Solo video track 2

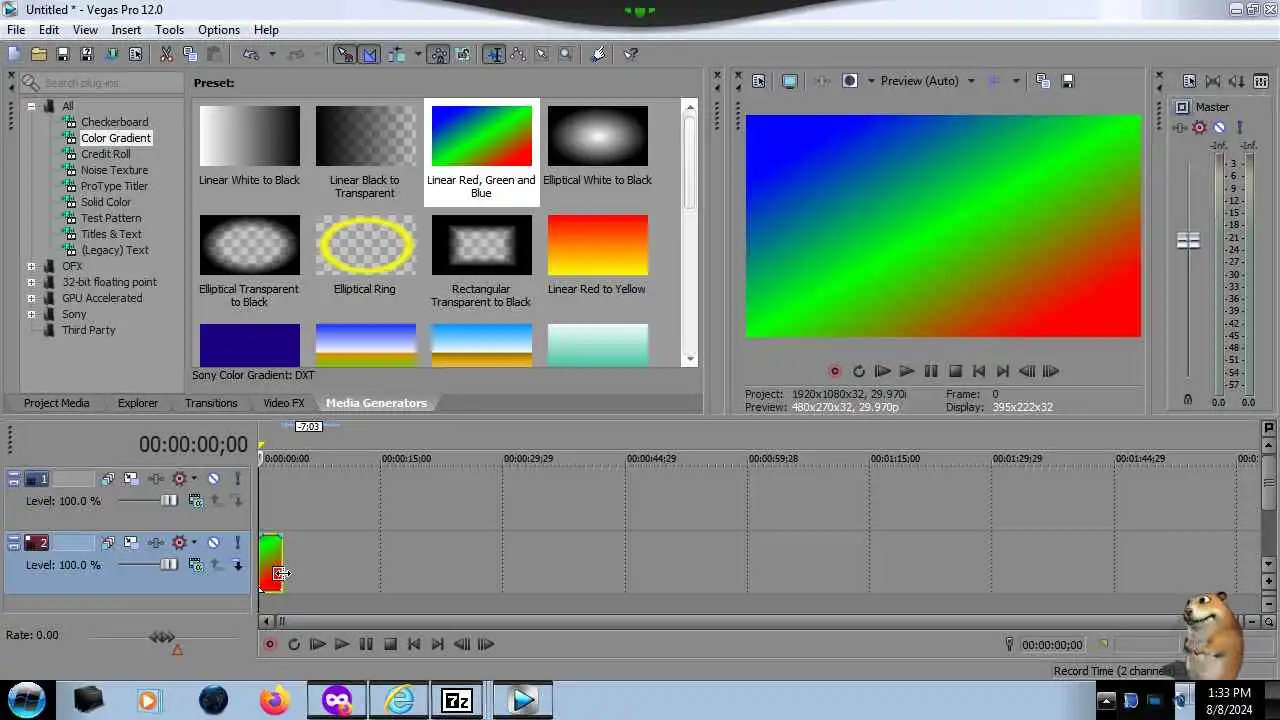click(x=237, y=543)
